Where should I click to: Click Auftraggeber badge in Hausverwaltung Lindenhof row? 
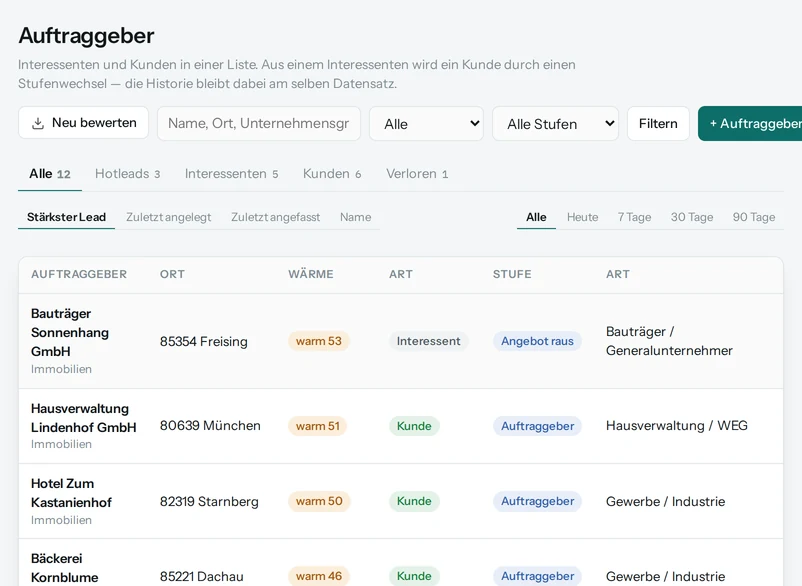click(x=538, y=426)
